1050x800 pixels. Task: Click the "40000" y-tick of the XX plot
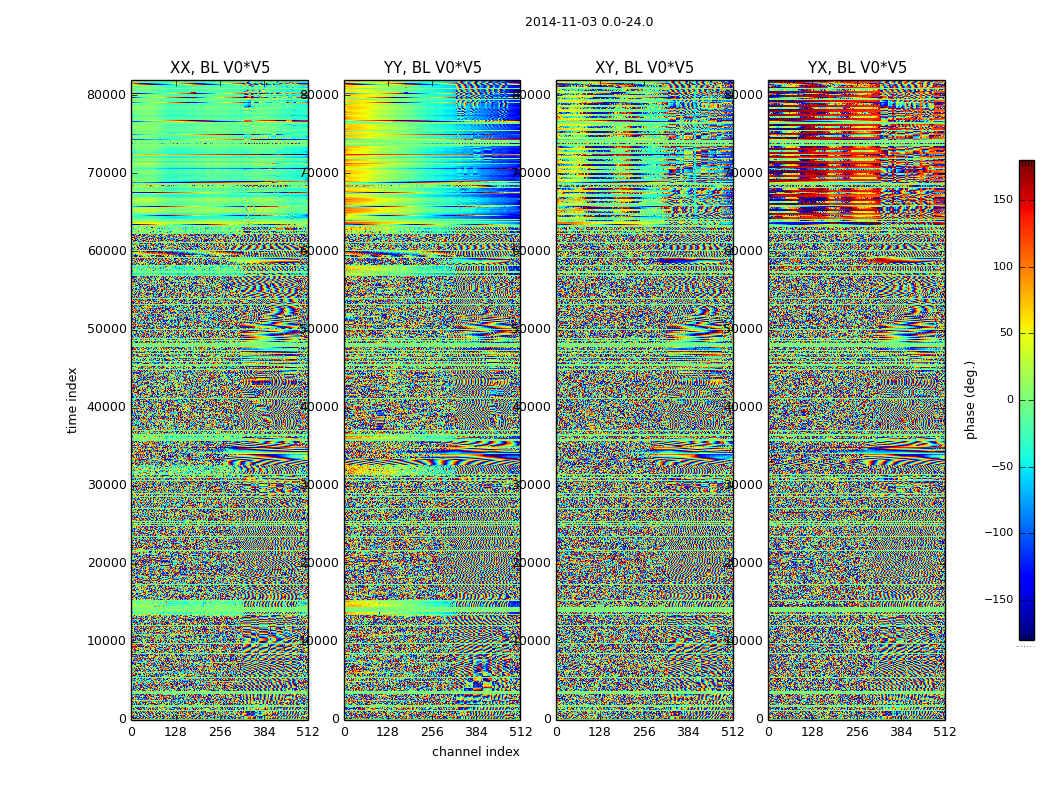[x=105, y=407]
